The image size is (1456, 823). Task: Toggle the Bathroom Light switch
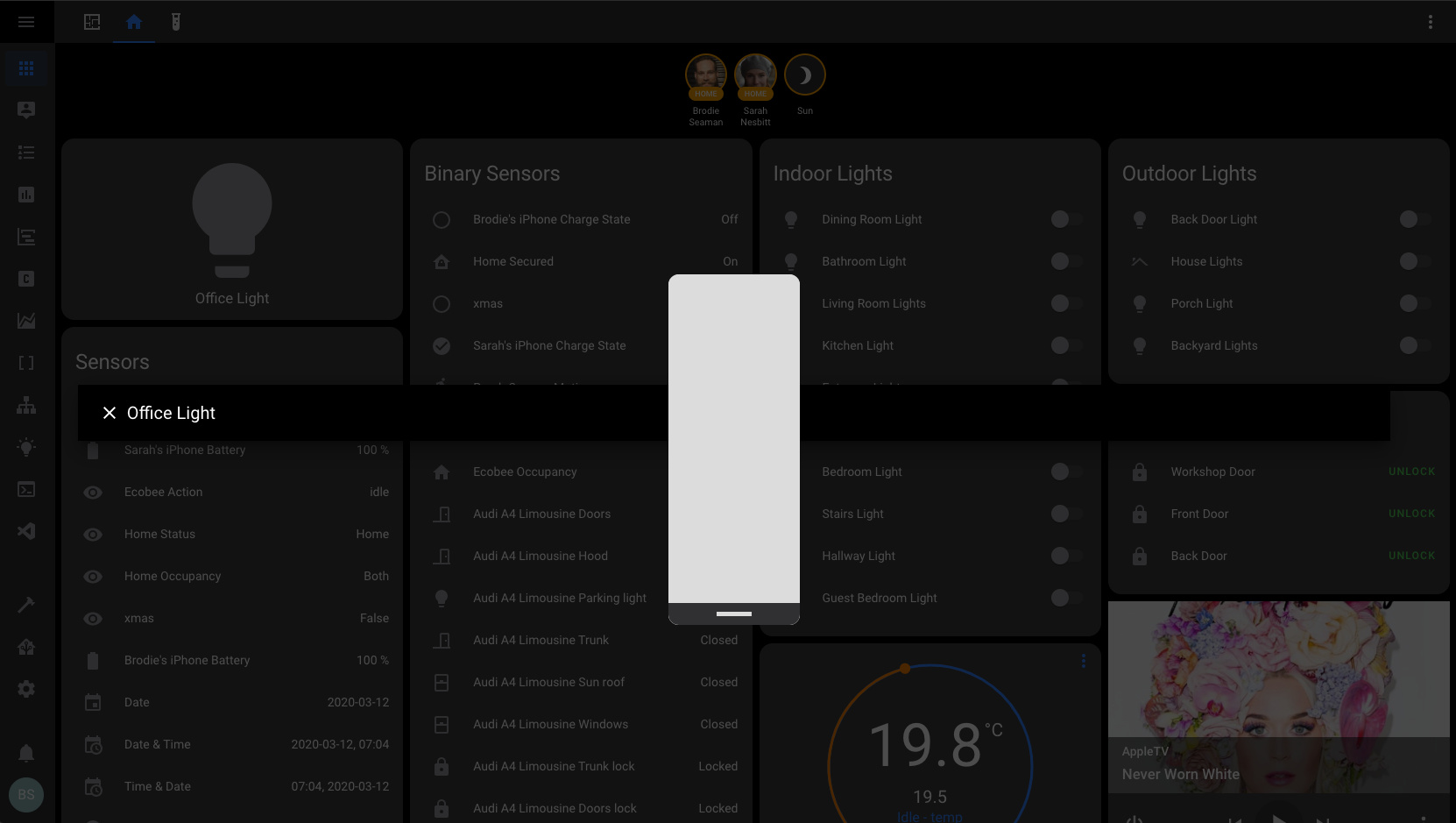(1066, 261)
